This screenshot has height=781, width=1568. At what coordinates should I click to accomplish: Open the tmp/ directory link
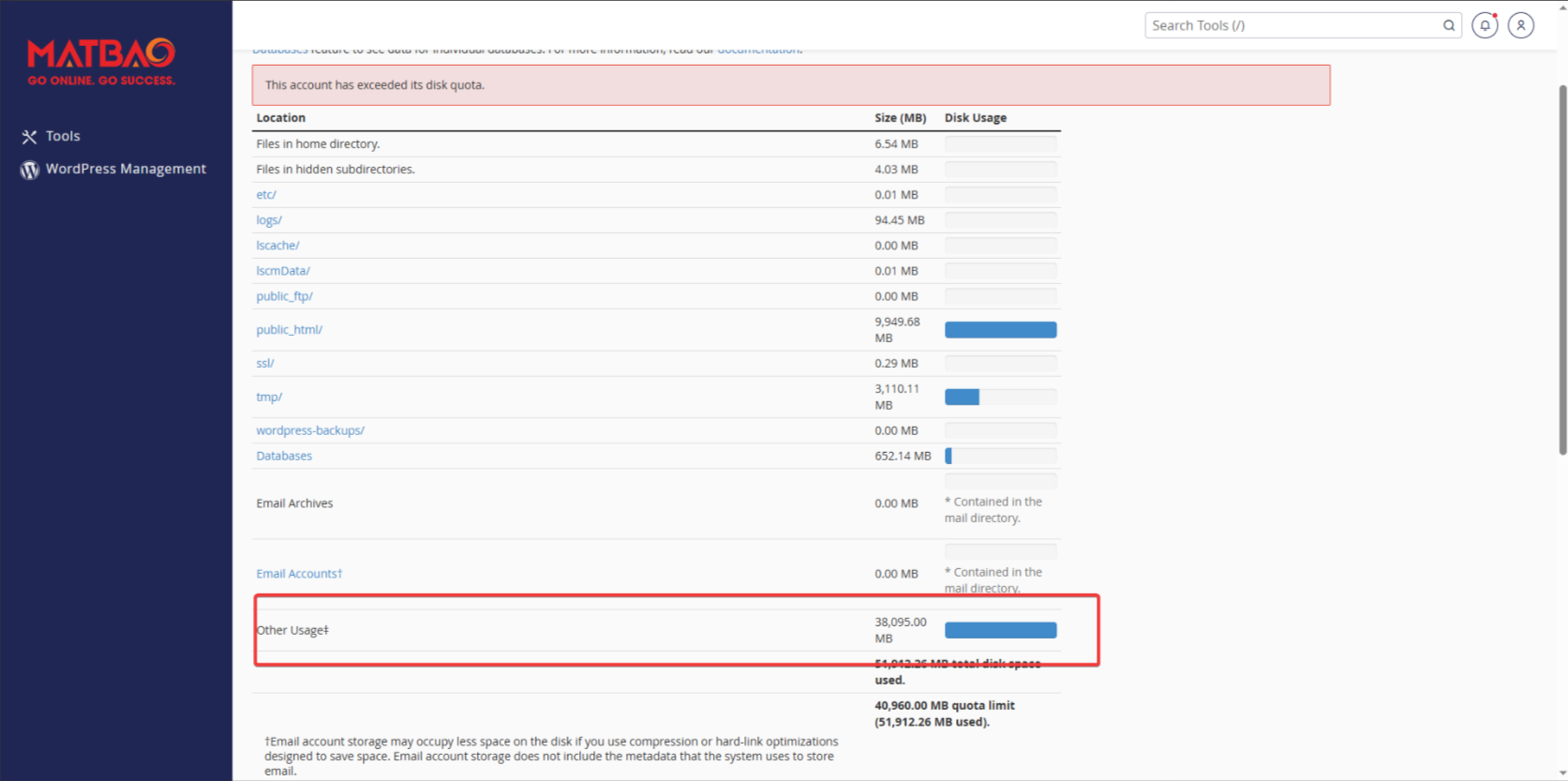click(269, 398)
